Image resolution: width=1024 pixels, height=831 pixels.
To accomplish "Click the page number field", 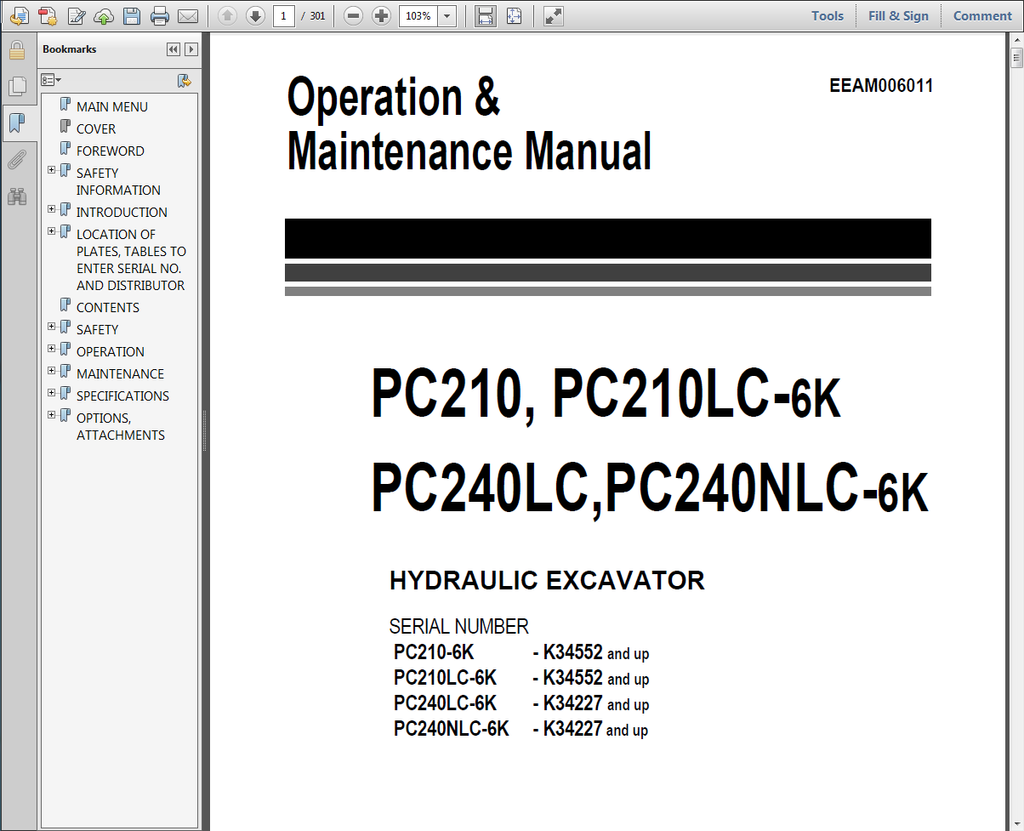I will pos(283,16).
